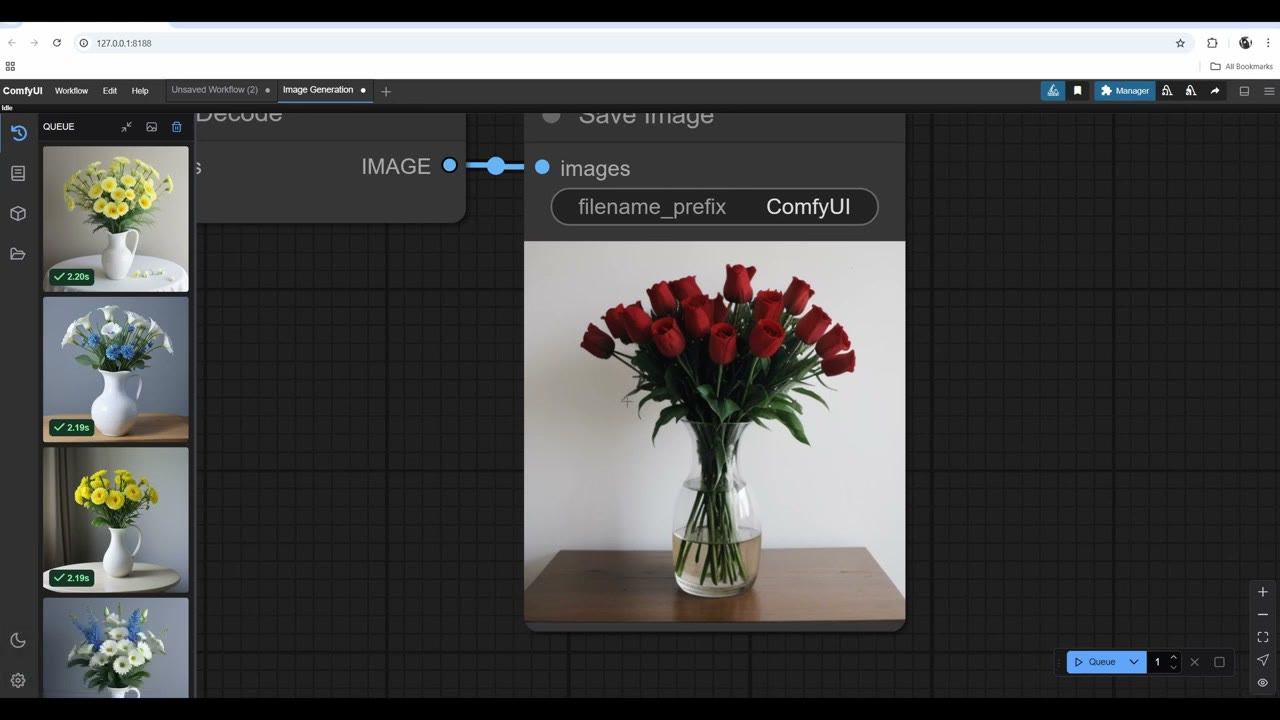Click the images input connector dot
This screenshot has height=720, width=1280.
coord(542,167)
